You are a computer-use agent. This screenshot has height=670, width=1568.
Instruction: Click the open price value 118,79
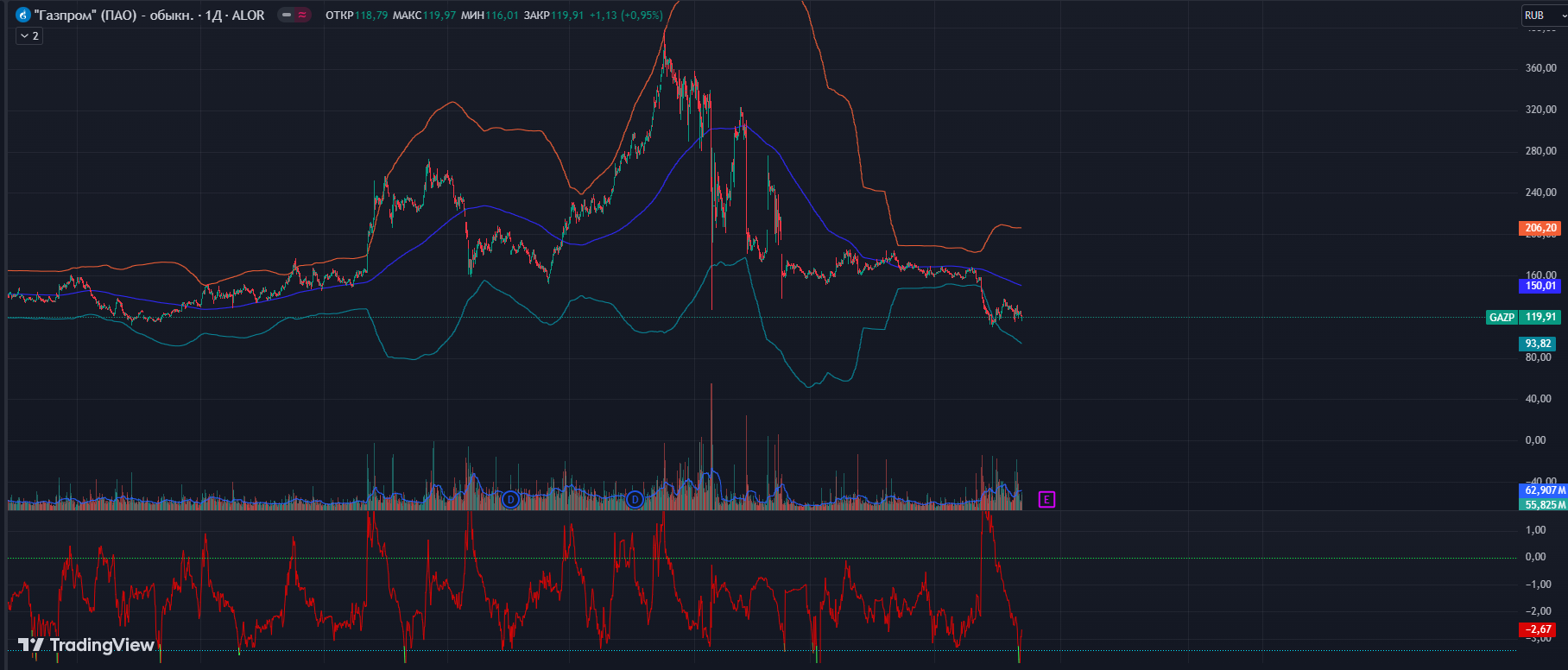pos(371,16)
